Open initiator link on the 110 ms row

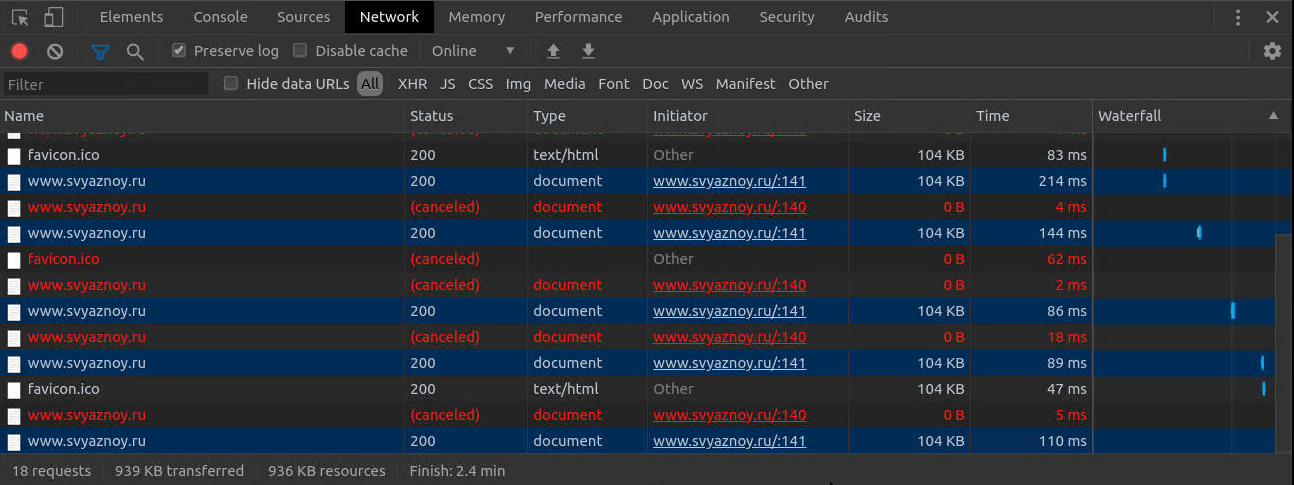click(x=729, y=441)
